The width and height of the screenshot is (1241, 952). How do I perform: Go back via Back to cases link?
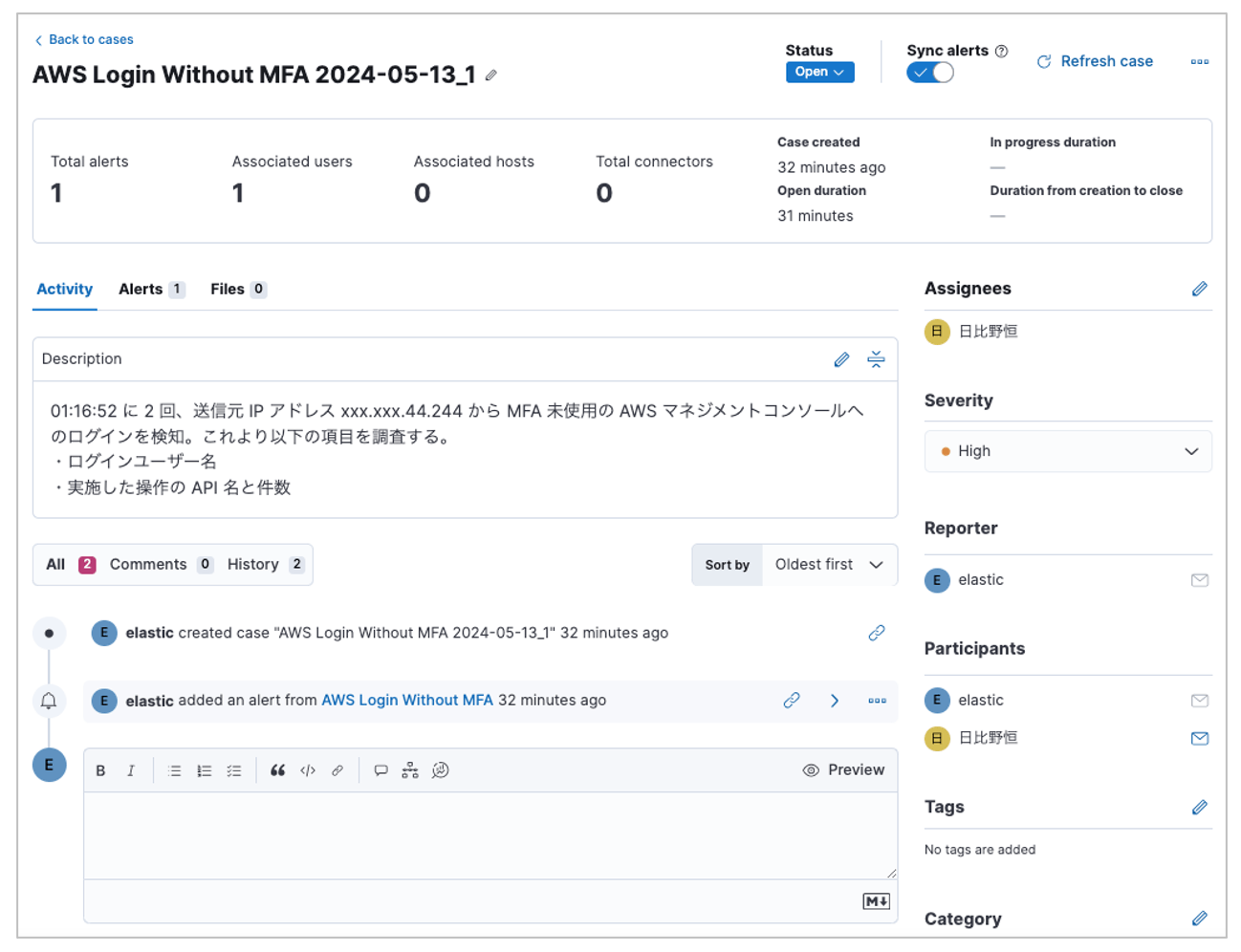click(83, 39)
